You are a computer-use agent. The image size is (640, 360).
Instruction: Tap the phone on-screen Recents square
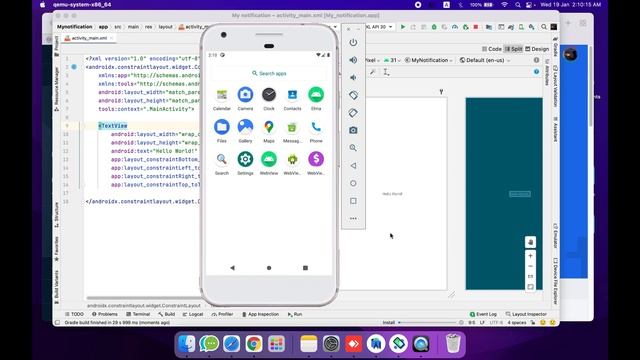tap(305, 268)
